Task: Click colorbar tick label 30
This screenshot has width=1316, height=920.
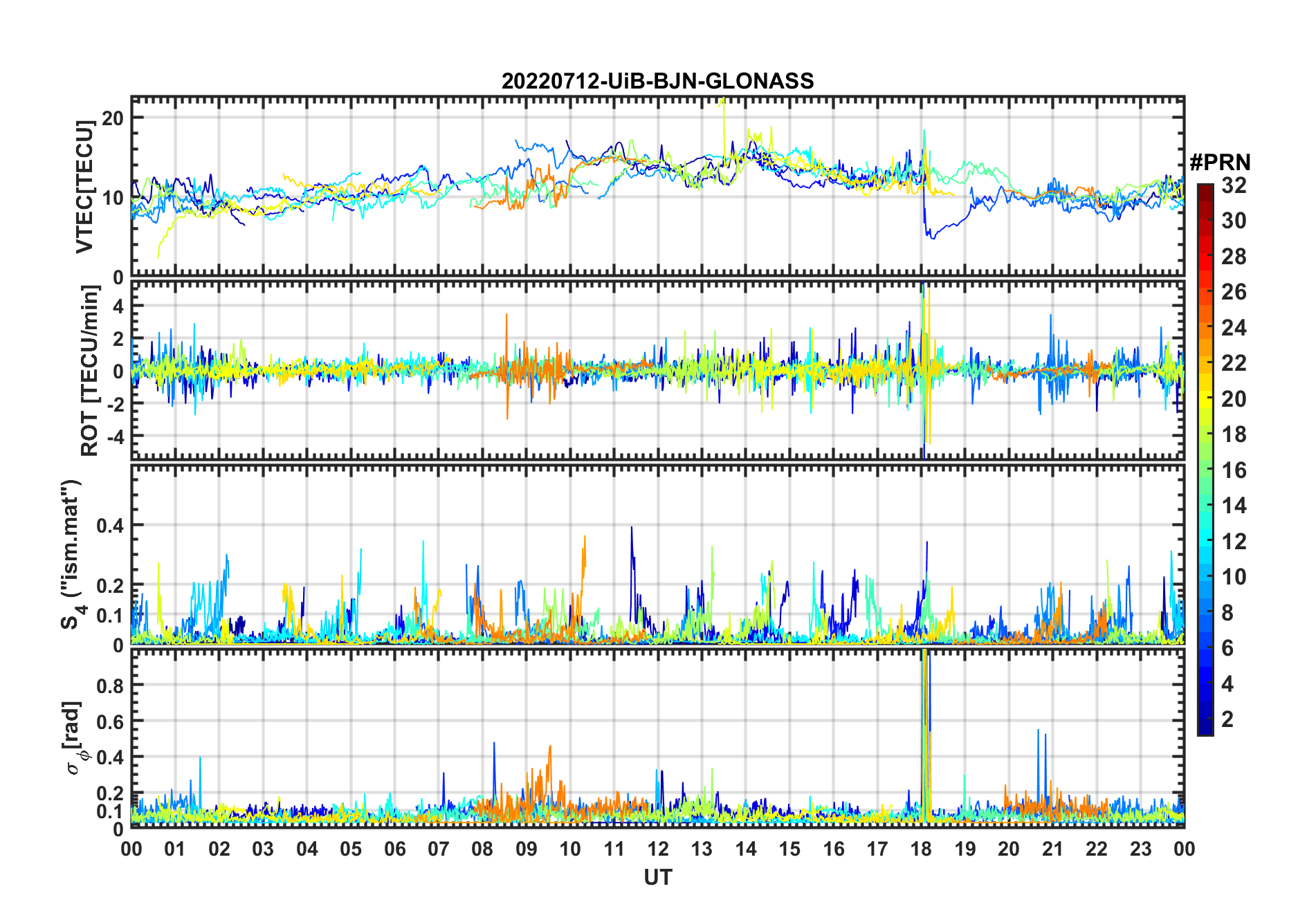Action: (x=1234, y=221)
